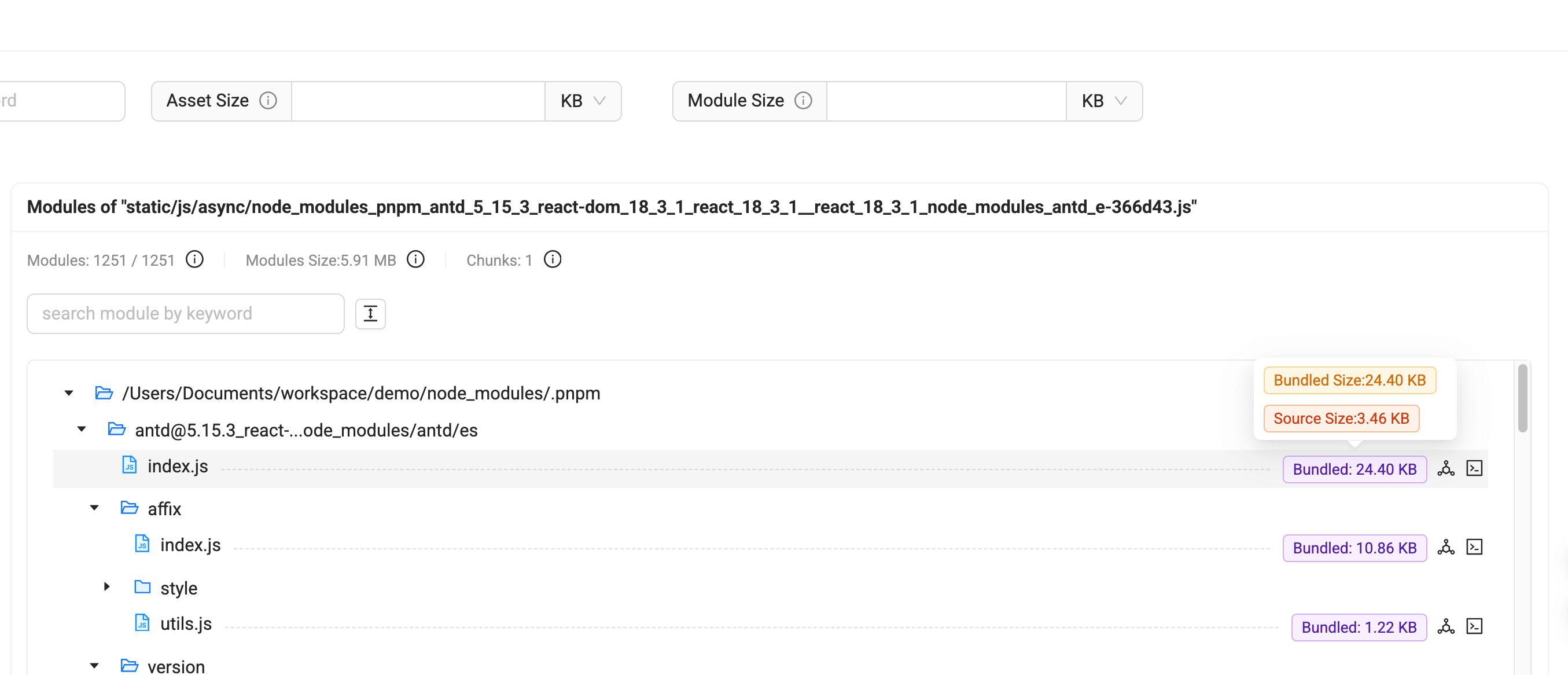This screenshot has width=1568, height=675.
Task: Expand the style folder
Action: pyautogui.click(x=107, y=587)
